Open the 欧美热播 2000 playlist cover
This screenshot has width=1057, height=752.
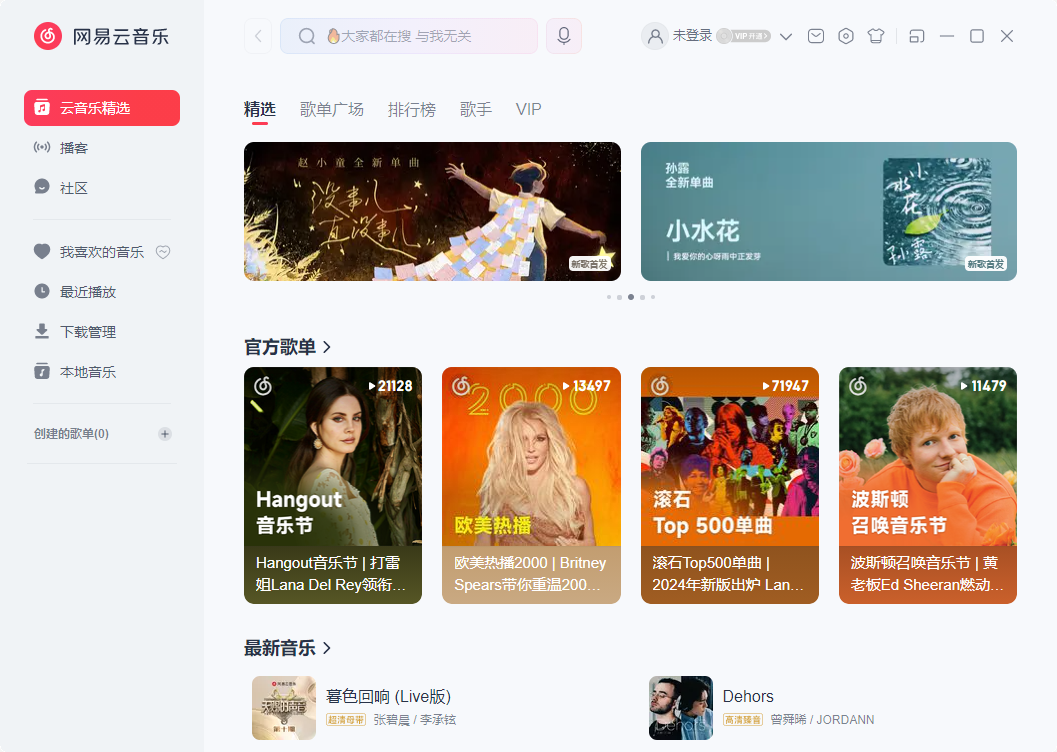[531, 456]
